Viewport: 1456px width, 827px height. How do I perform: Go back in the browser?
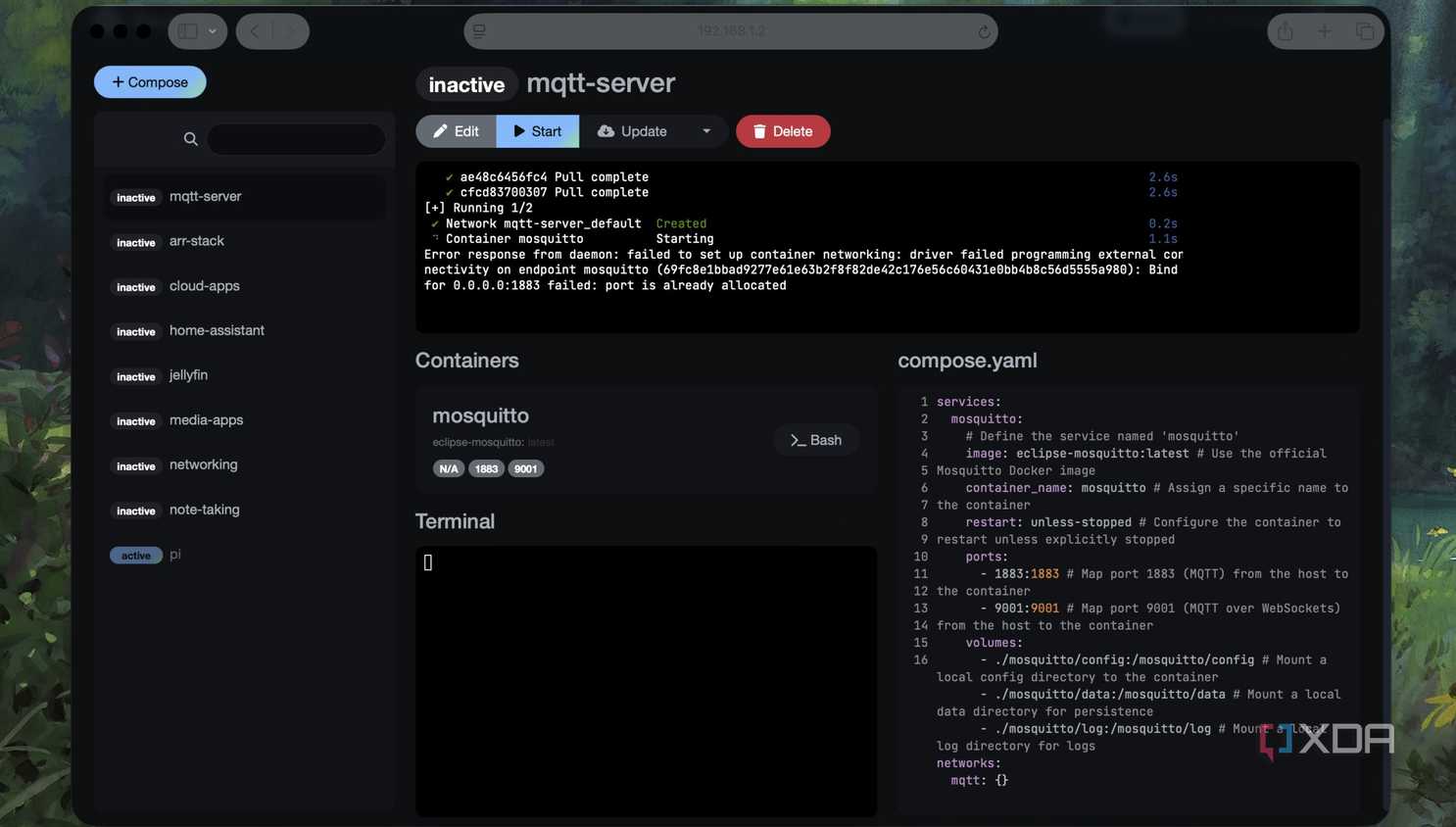255,31
